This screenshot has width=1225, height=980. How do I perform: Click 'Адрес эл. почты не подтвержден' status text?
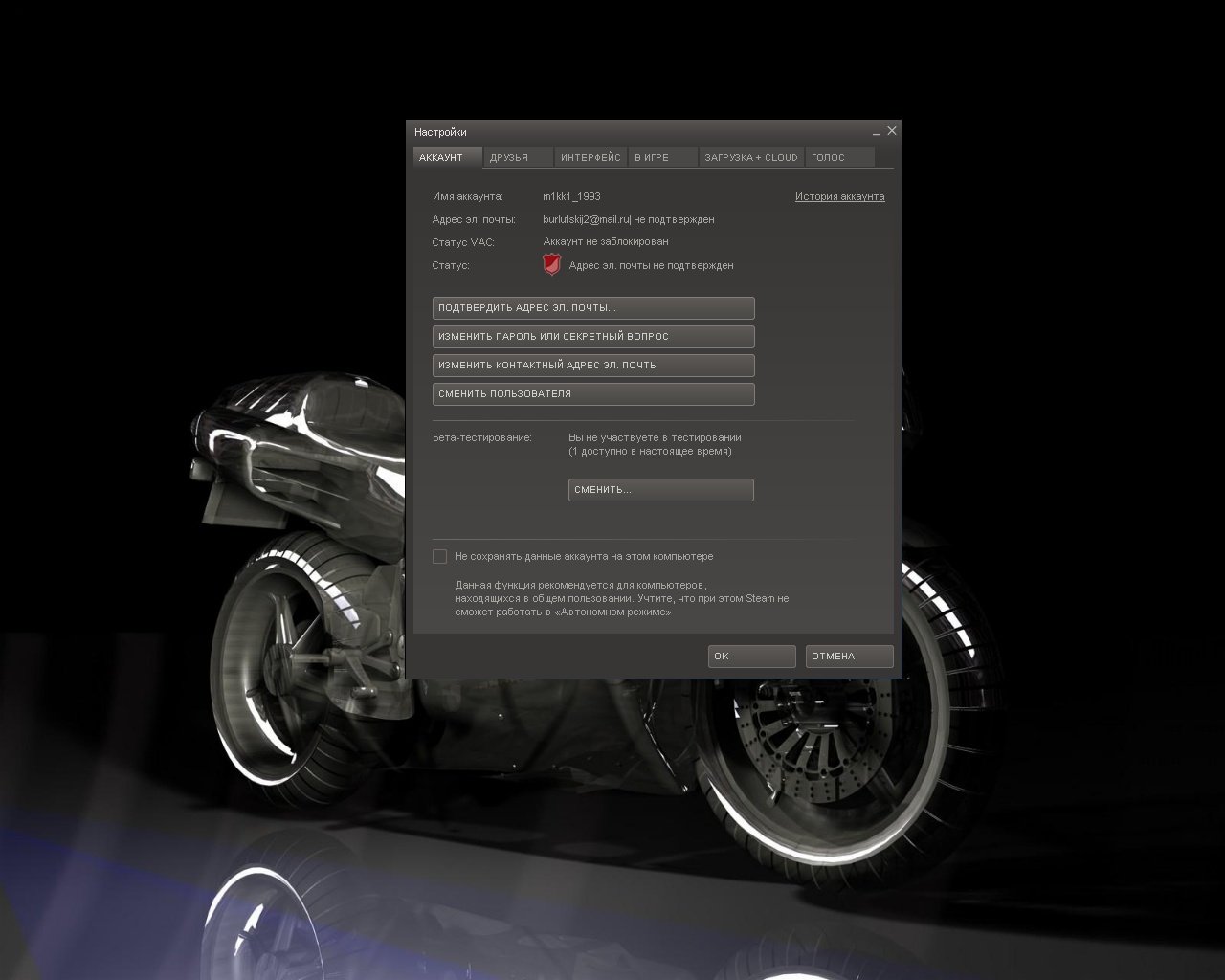pos(651,265)
